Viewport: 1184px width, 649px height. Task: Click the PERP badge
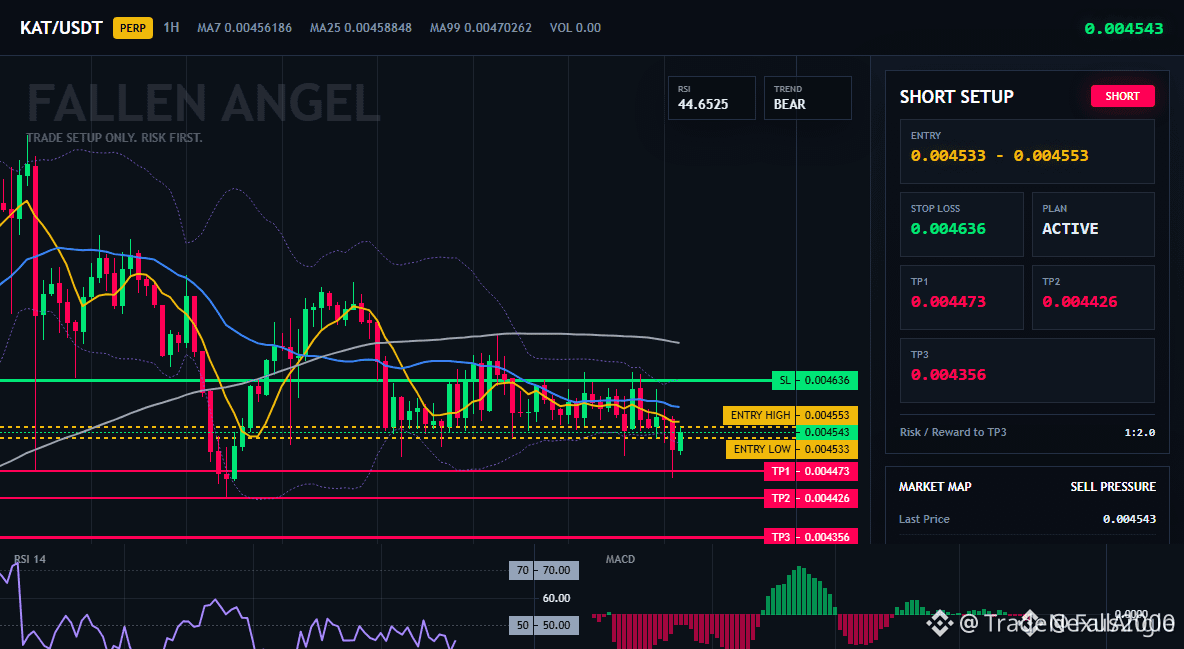point(133,28)
